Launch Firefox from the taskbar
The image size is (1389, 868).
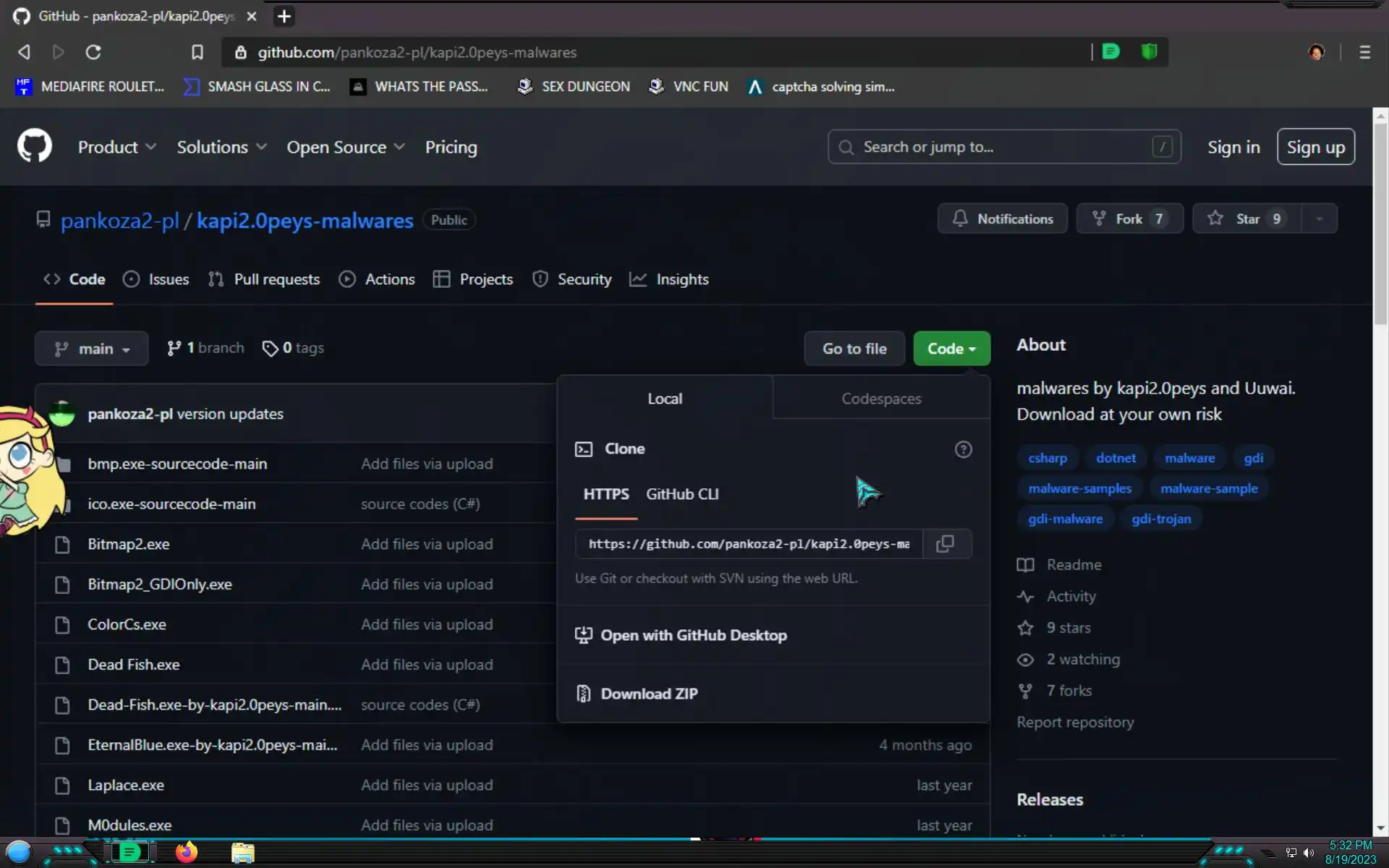click(x=186, y=852)
